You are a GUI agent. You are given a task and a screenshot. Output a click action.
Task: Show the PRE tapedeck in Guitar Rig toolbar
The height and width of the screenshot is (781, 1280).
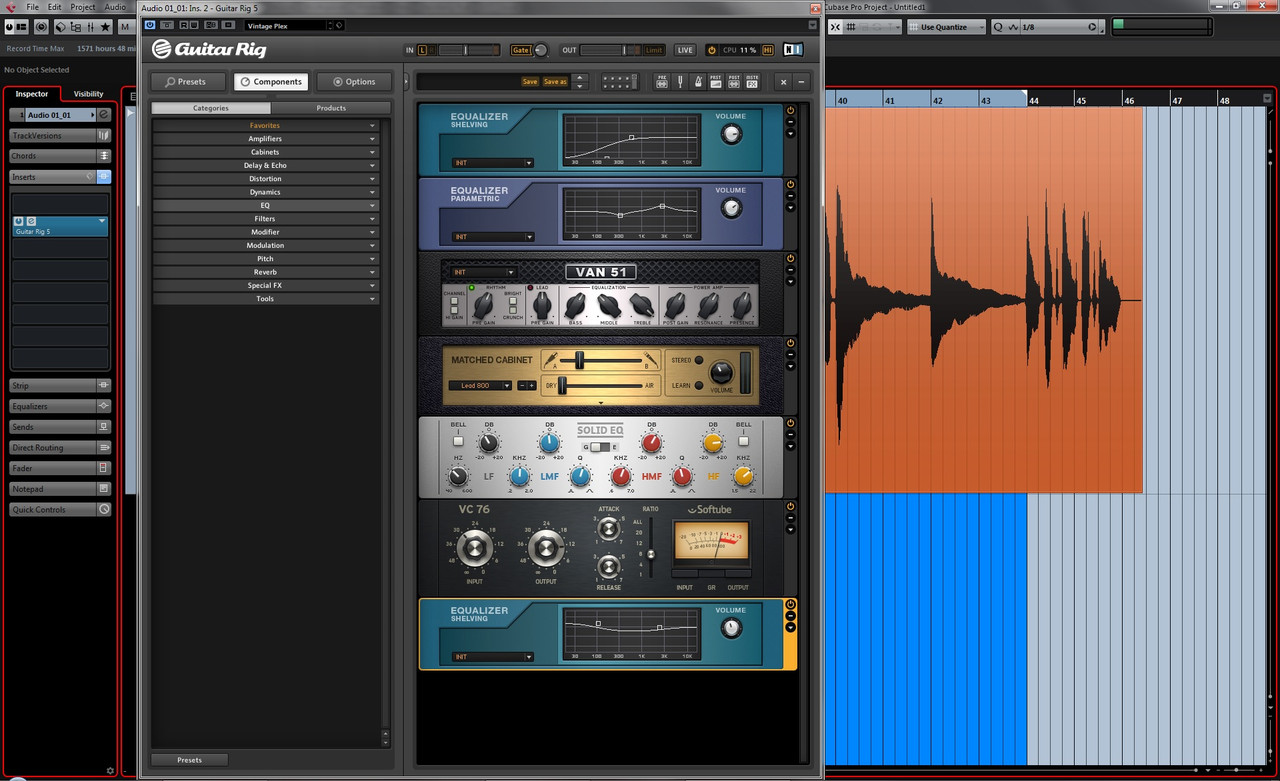661,82
